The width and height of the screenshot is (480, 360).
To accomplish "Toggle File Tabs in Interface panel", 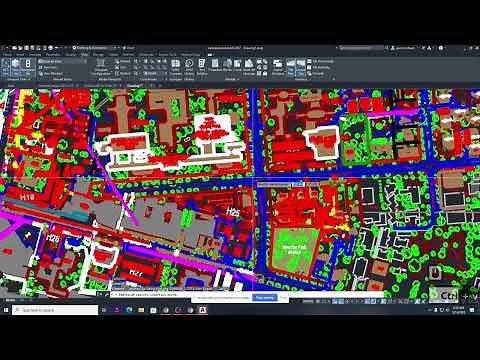I will pos(291,67).
